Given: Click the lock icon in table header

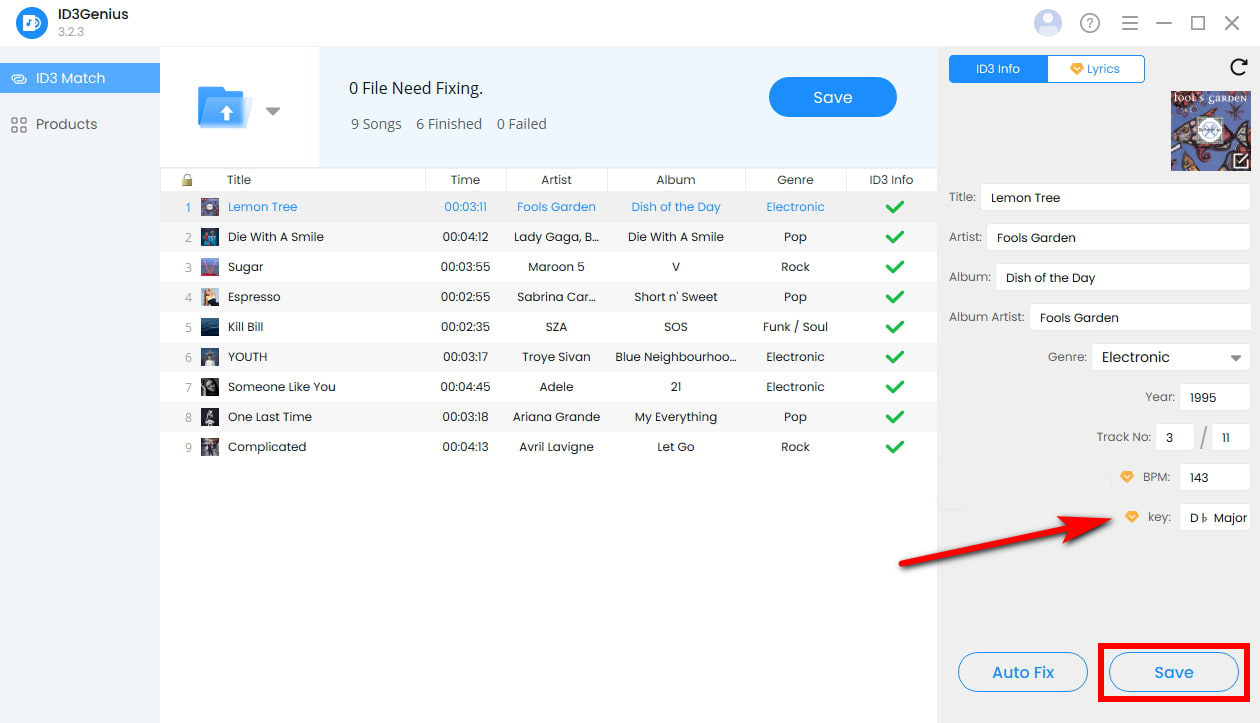Looking at the screenshot, I should coord(187,180).
